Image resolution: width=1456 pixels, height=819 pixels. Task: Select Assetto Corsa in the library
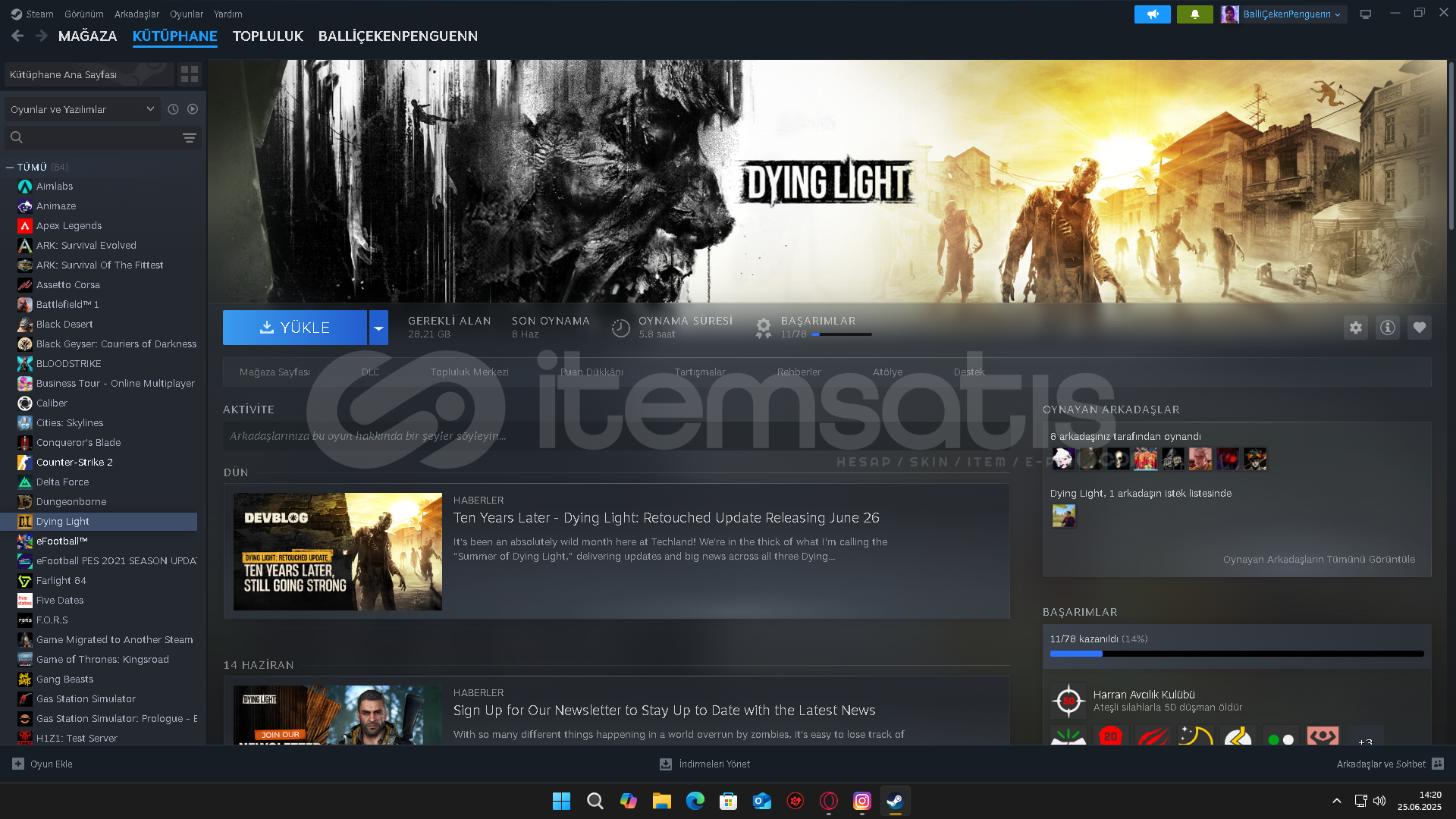coord(67,285)
